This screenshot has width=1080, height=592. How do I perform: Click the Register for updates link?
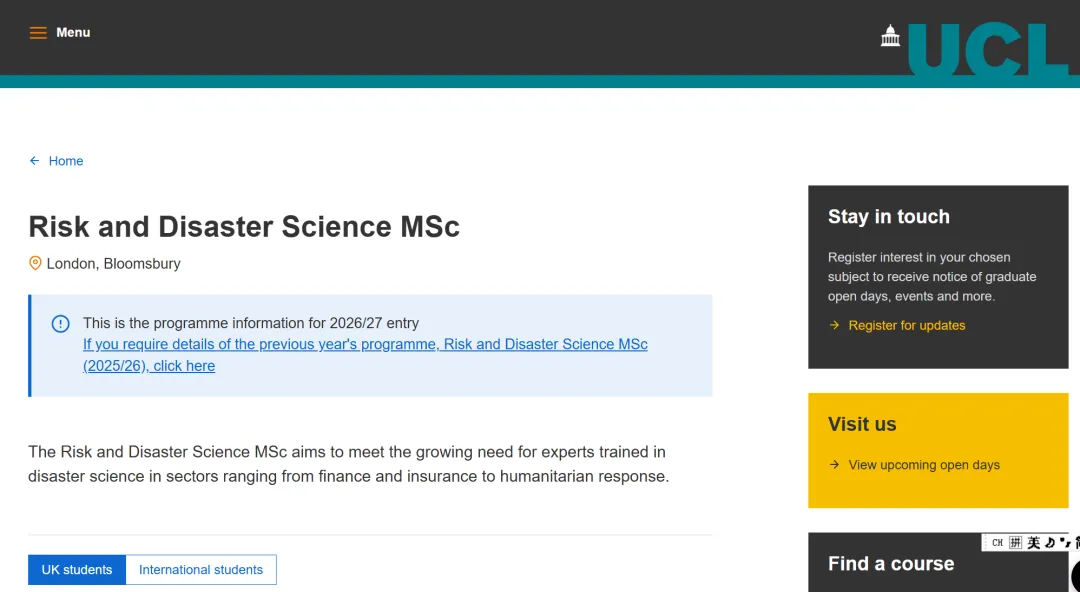coord(907,325)
